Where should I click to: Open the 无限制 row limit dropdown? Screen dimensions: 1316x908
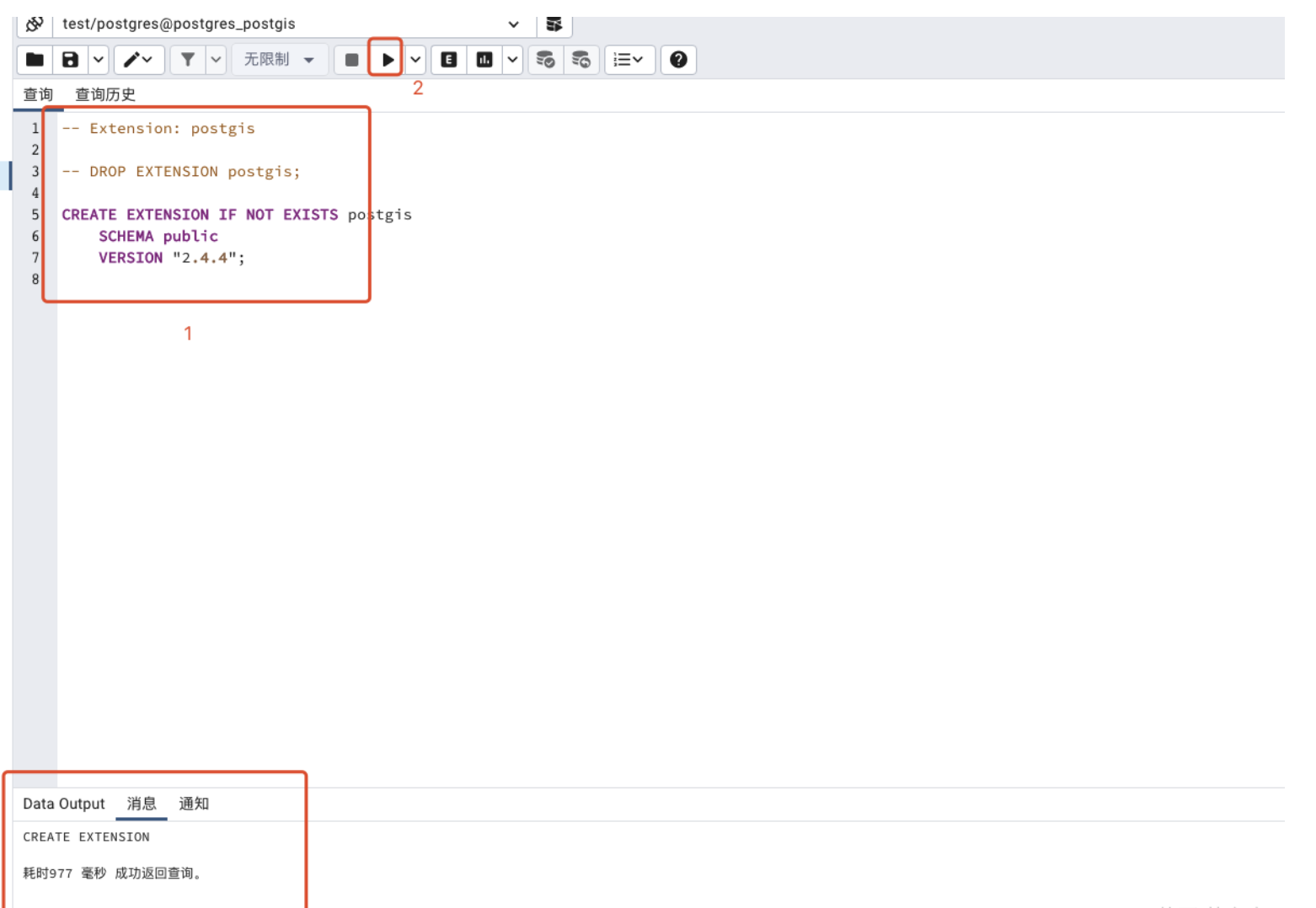(279, 60)
